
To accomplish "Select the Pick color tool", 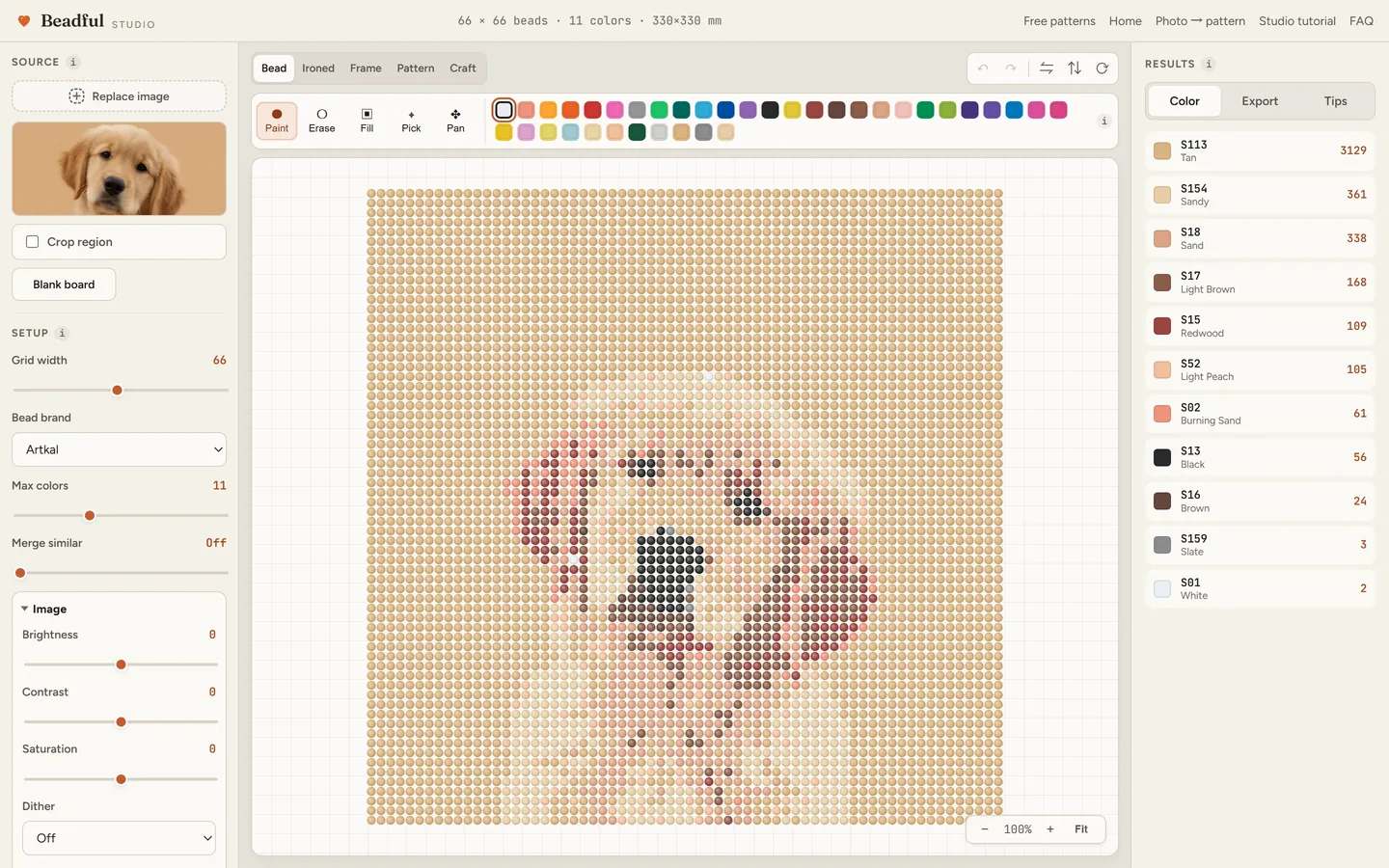I will [x=411, y=121].
